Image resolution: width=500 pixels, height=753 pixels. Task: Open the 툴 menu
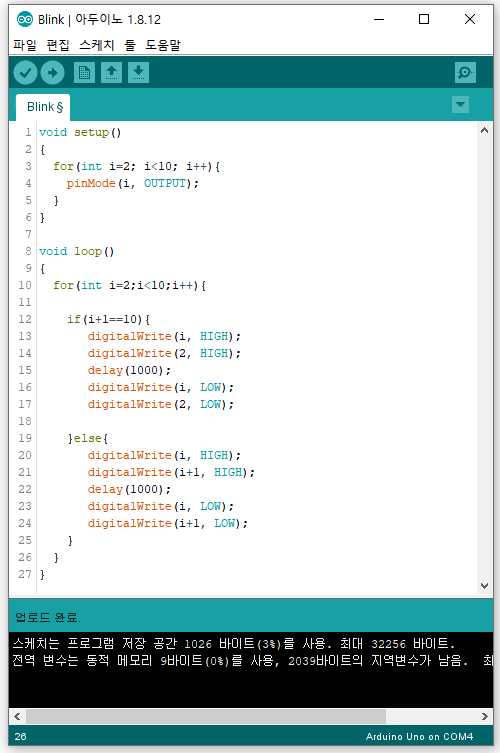(130, 45)
